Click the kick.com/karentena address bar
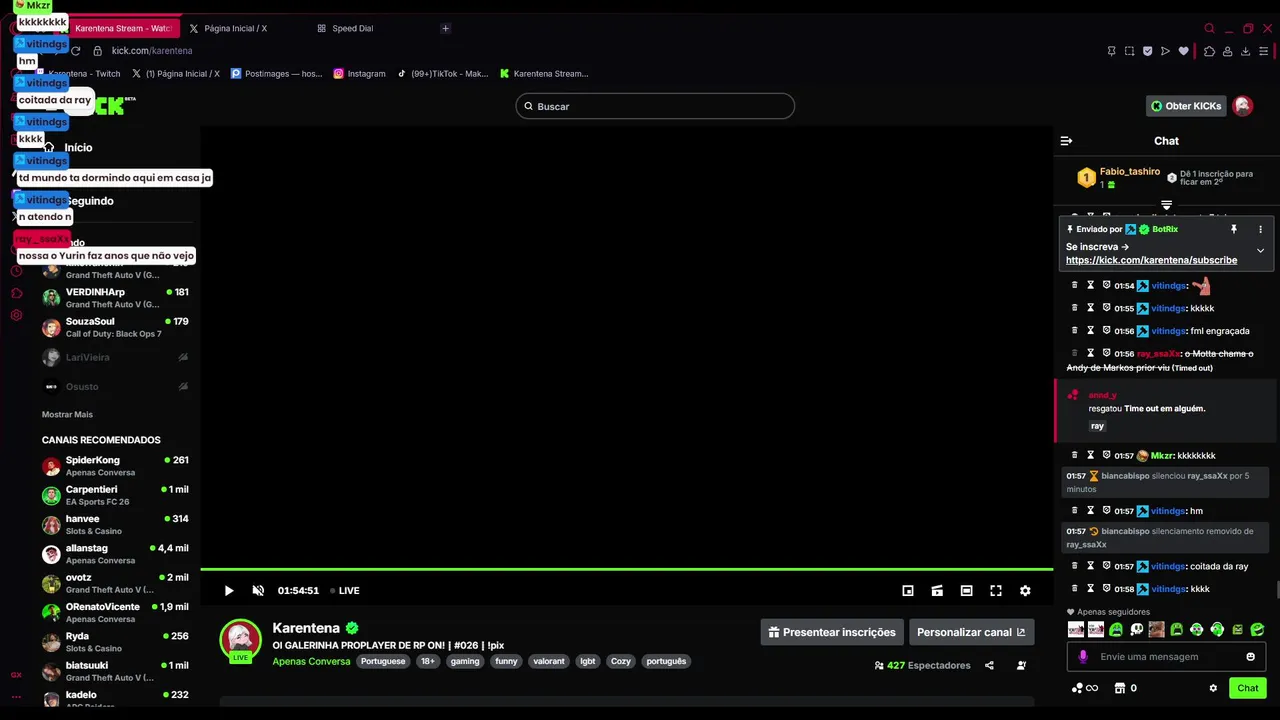 152,51
